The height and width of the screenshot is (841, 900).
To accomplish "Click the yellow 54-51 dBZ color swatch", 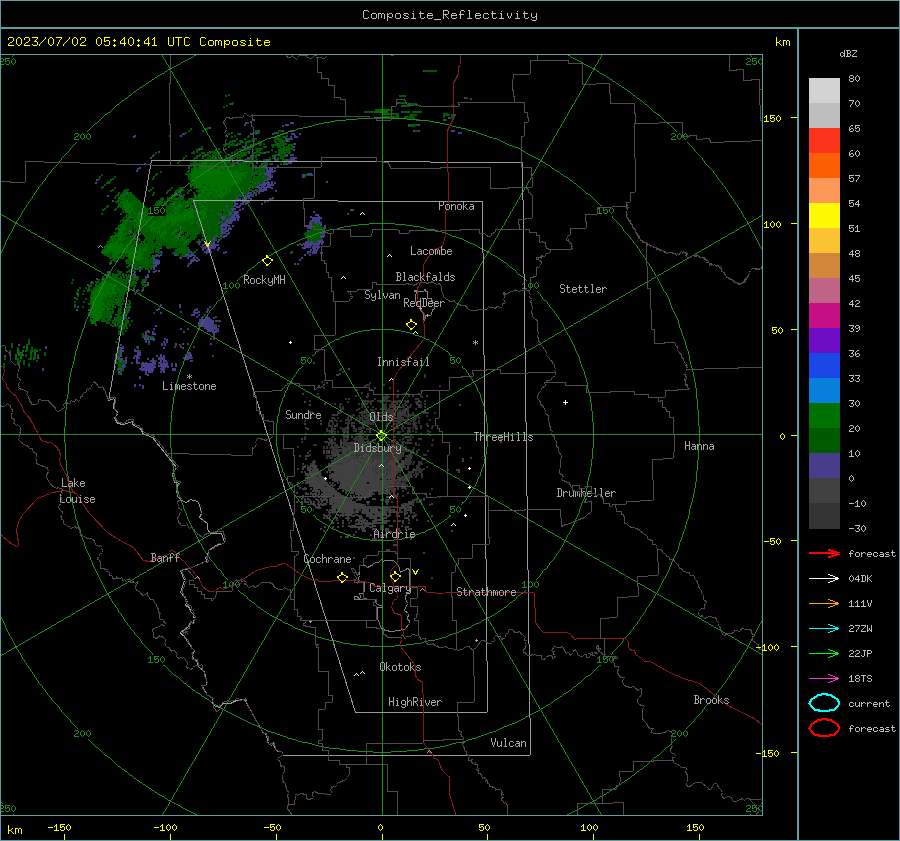I will (x=824, y=216).
